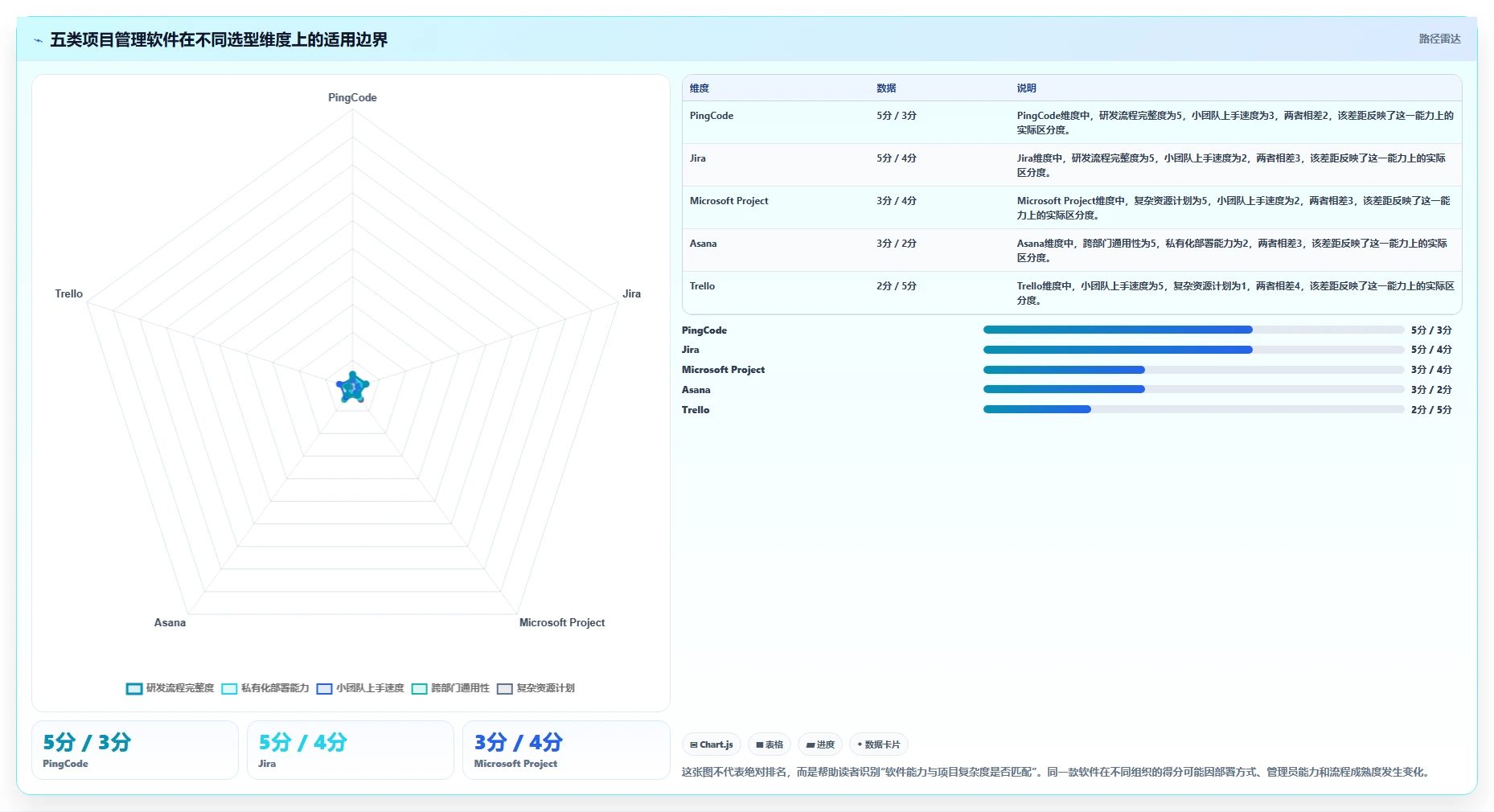Click the radar data polygon at the chart center
1494x812 pixels.
point(352,388)
